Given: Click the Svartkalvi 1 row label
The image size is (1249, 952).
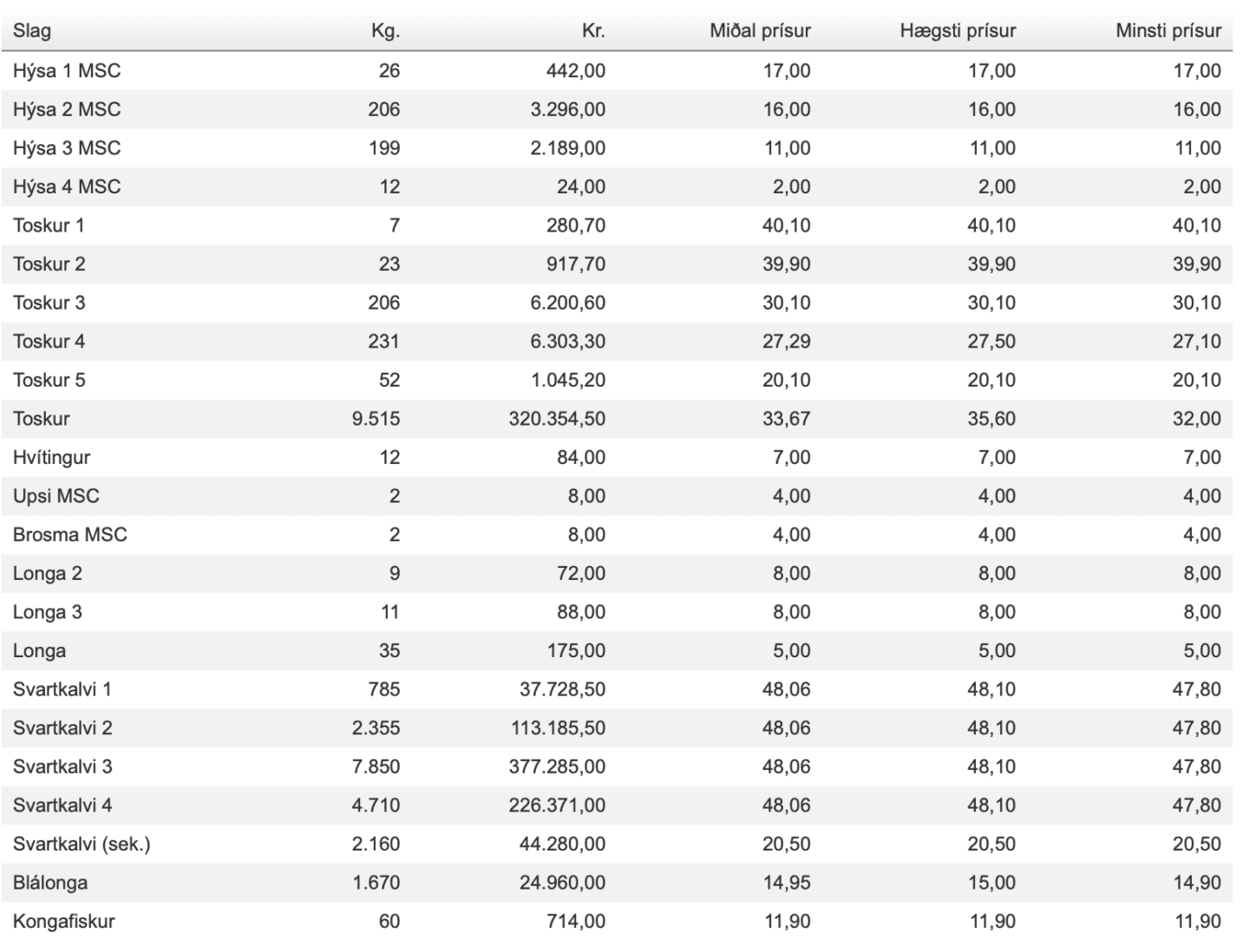Looking at the screenshot, I should (x=62, y=689).
